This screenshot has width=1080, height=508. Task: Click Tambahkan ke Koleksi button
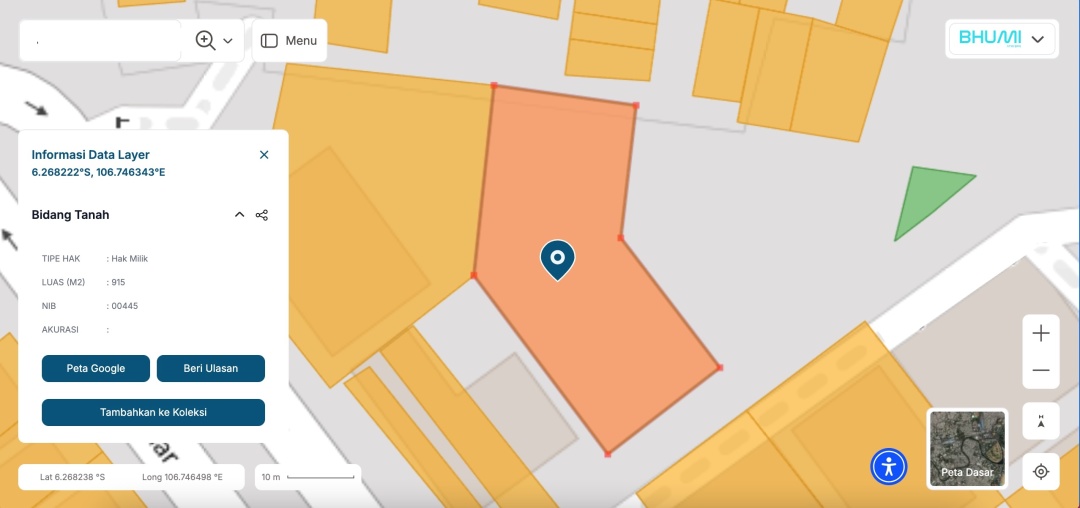coord(154,412)
